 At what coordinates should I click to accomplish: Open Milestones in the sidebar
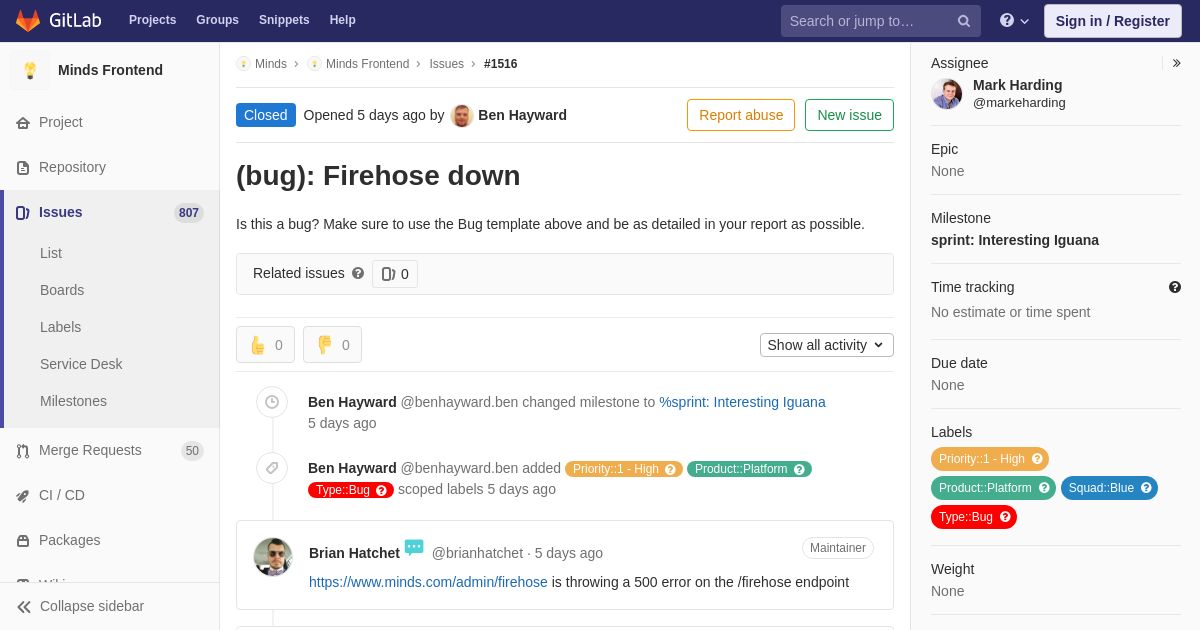73,401
